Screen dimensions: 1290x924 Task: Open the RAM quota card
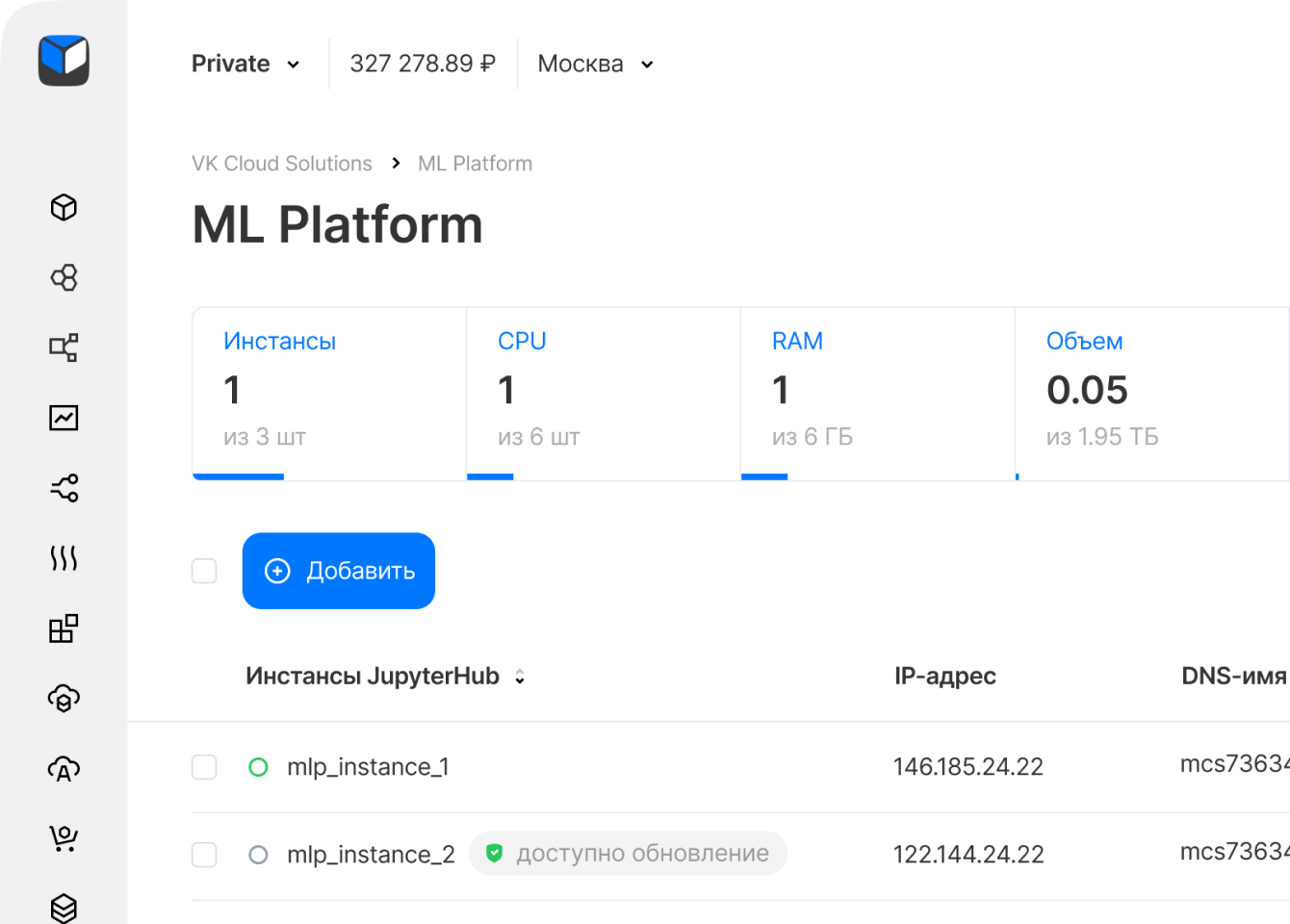click(x=878, y=394)
